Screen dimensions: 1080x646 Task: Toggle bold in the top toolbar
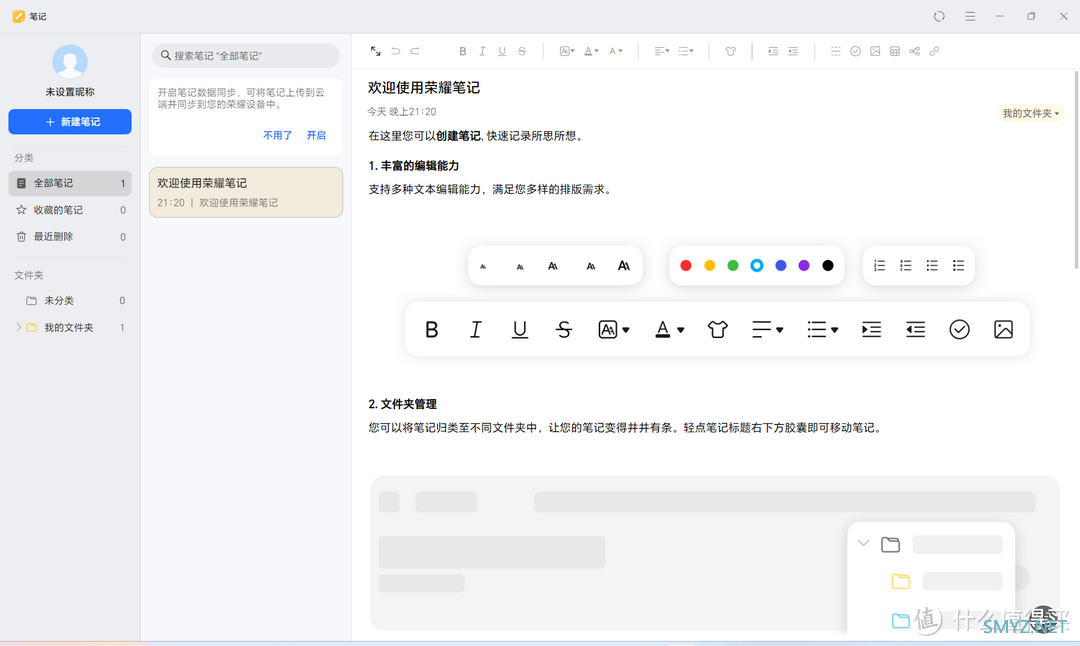pos(463,51)
